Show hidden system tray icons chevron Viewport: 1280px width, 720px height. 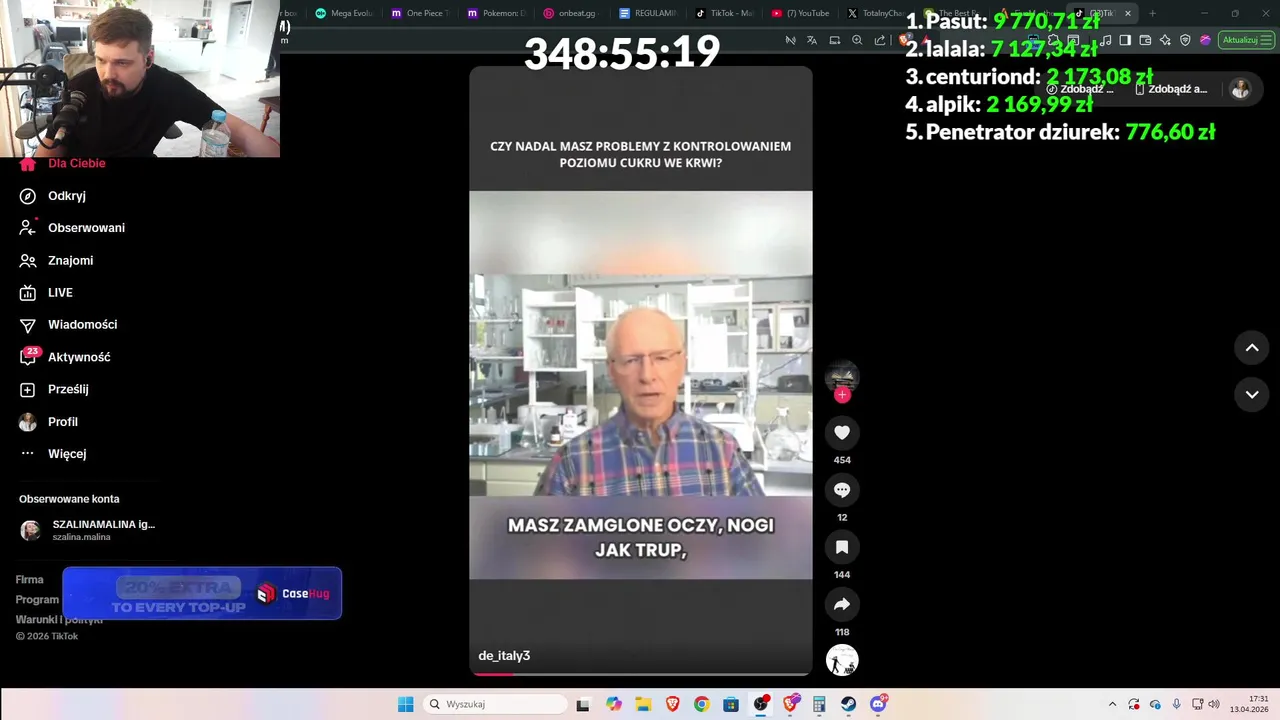coord(1114,704)
